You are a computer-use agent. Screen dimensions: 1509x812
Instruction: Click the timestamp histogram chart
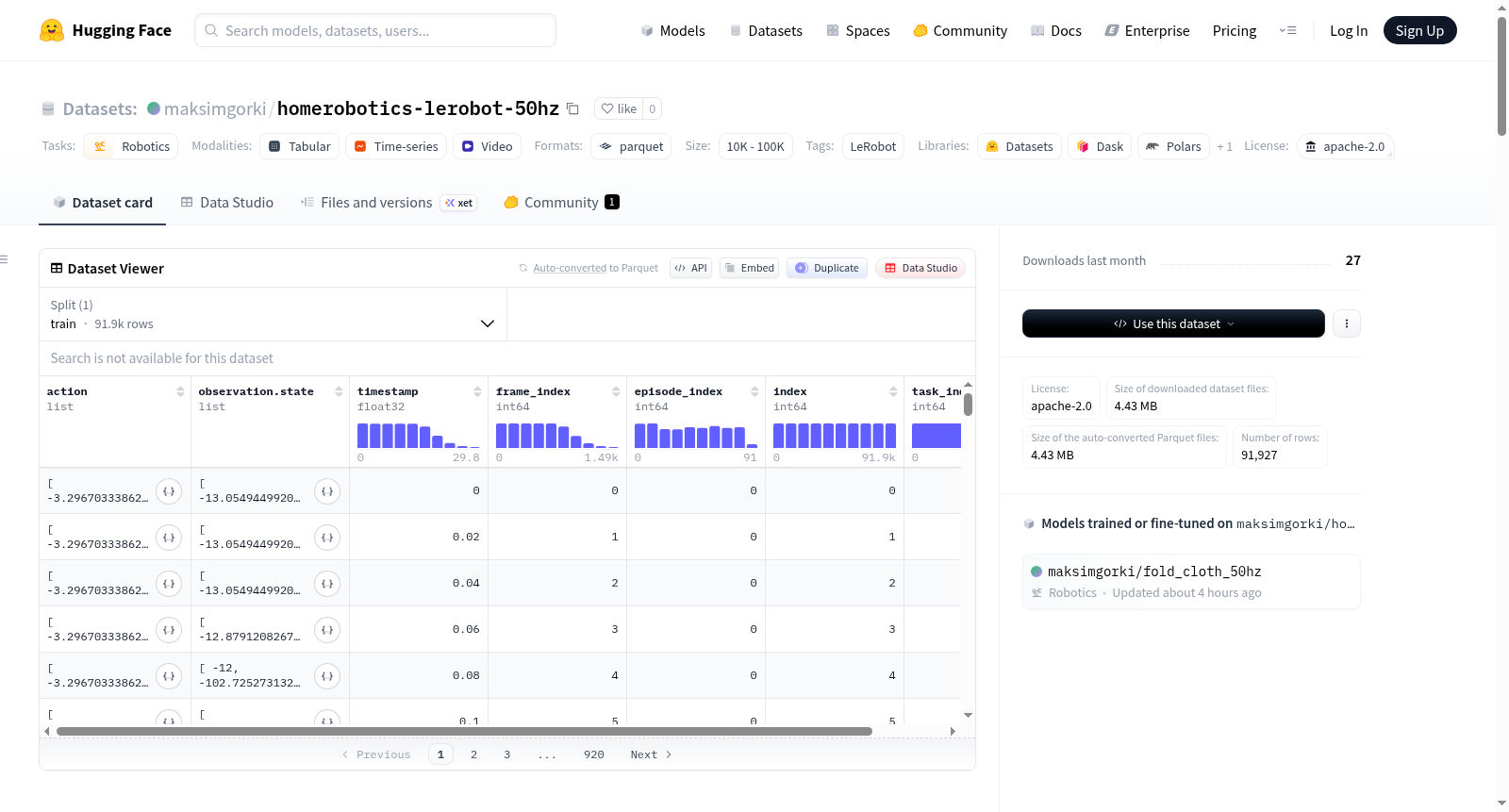click(419, 436)
